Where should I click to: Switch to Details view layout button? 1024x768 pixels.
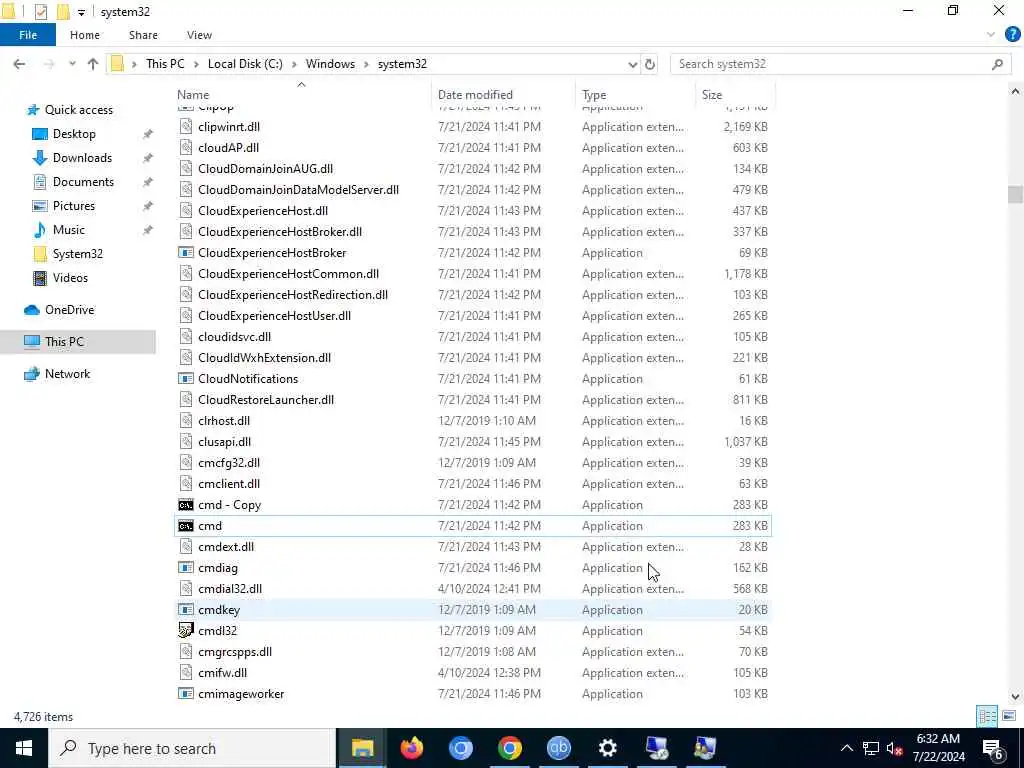click(x=987, y=716)
